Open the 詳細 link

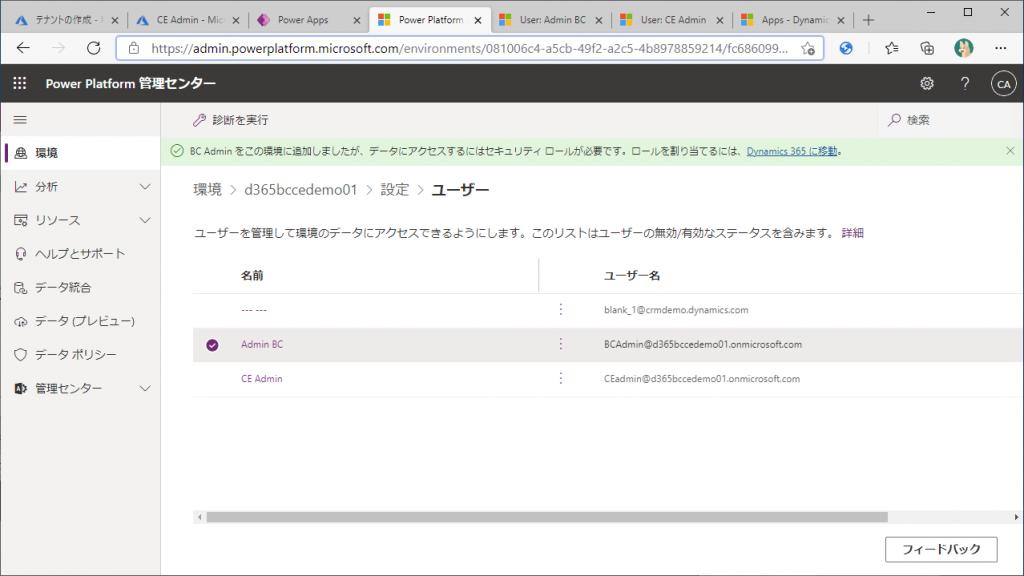click(852, 233)
